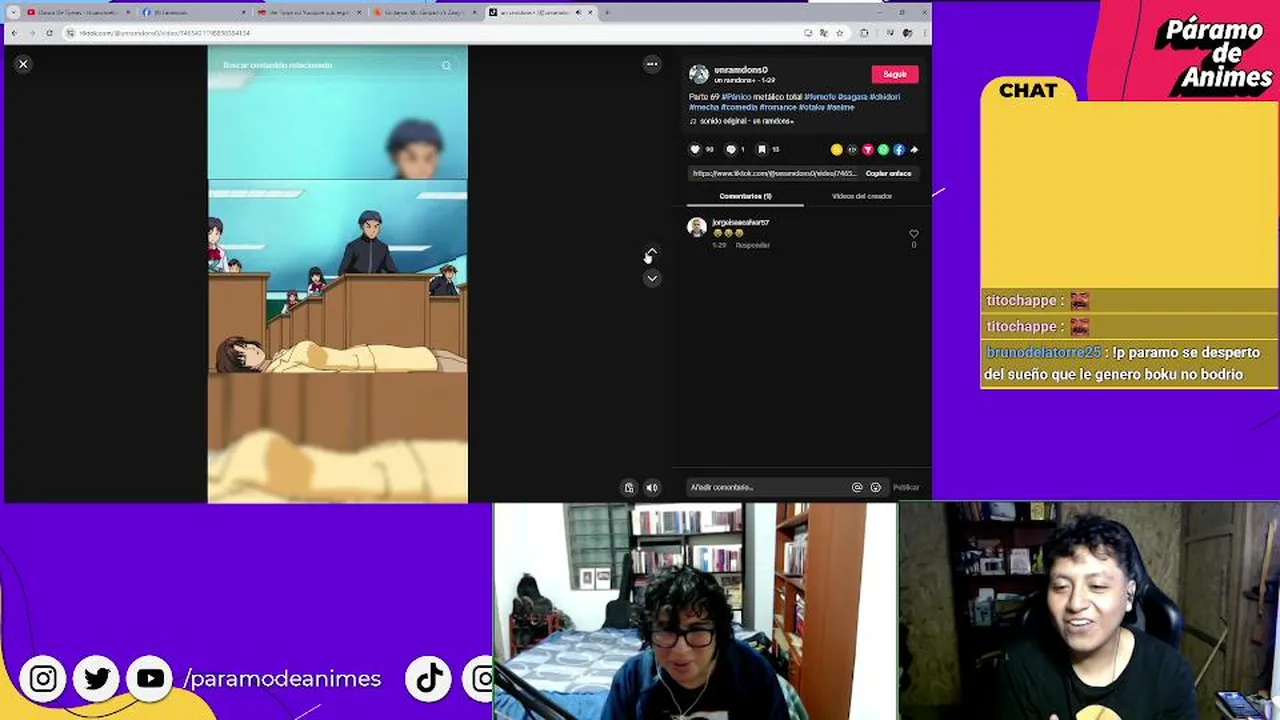Switch to the first YouTube browser tab

(77, 13)
